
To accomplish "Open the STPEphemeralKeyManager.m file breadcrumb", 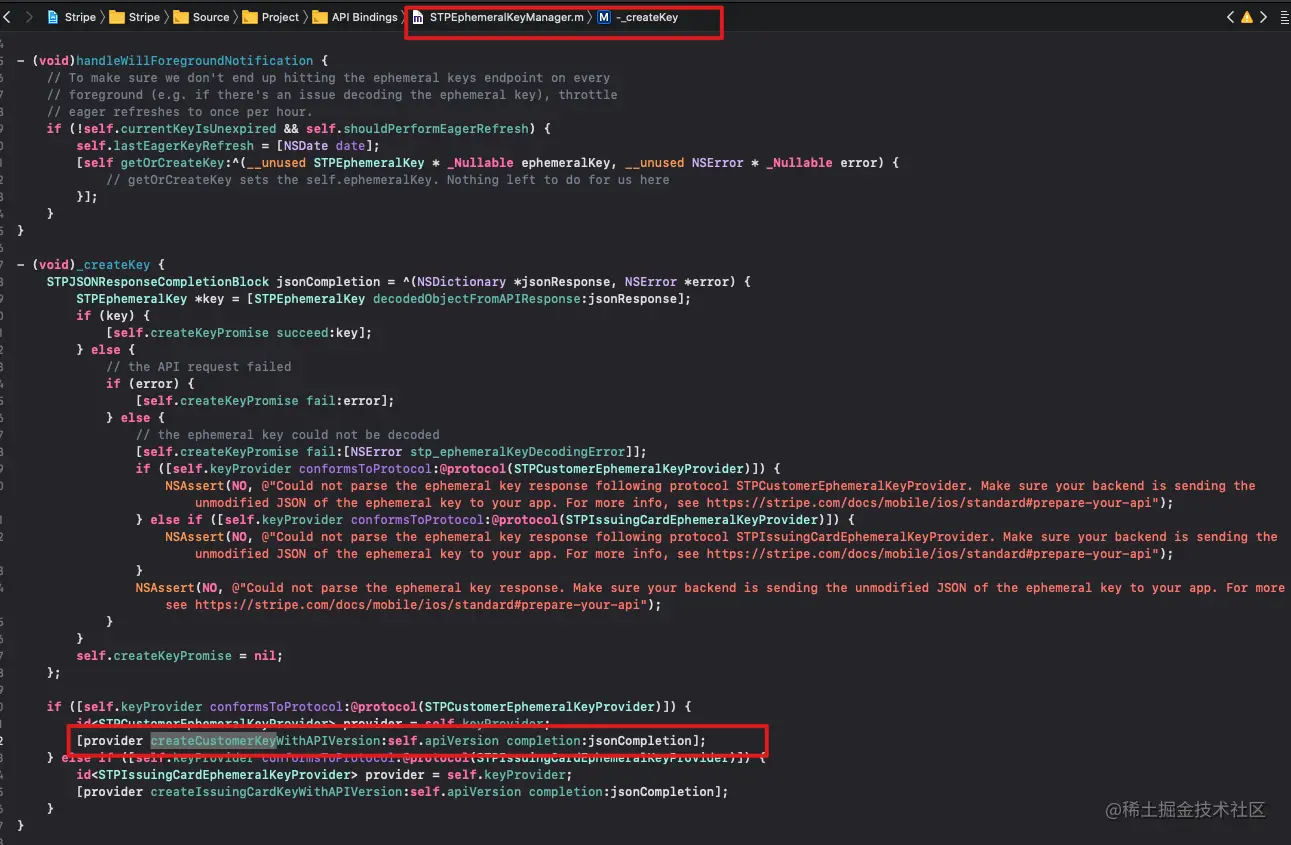I will coord(497,17).
